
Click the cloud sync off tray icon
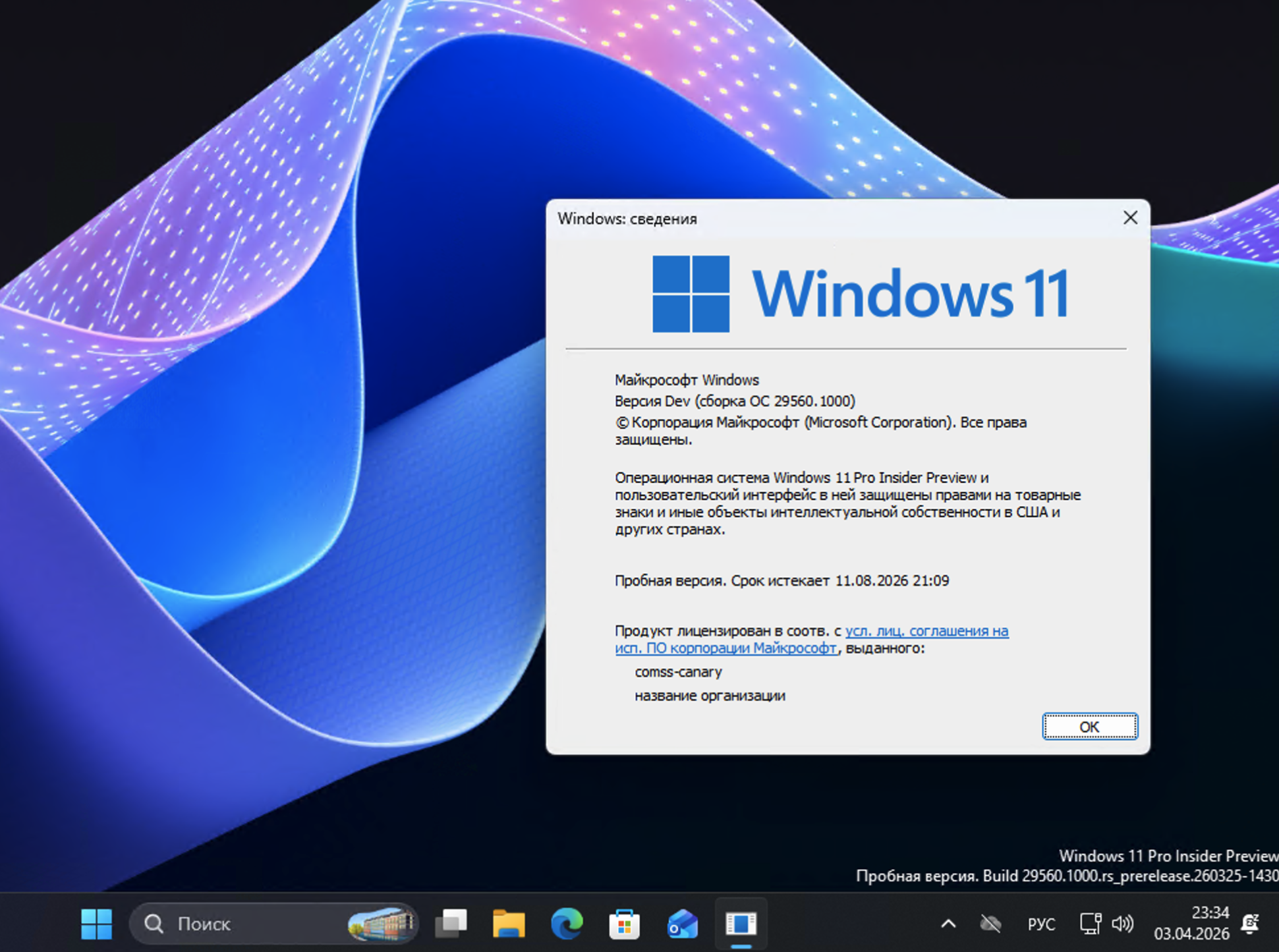click(x=990, y=924)
